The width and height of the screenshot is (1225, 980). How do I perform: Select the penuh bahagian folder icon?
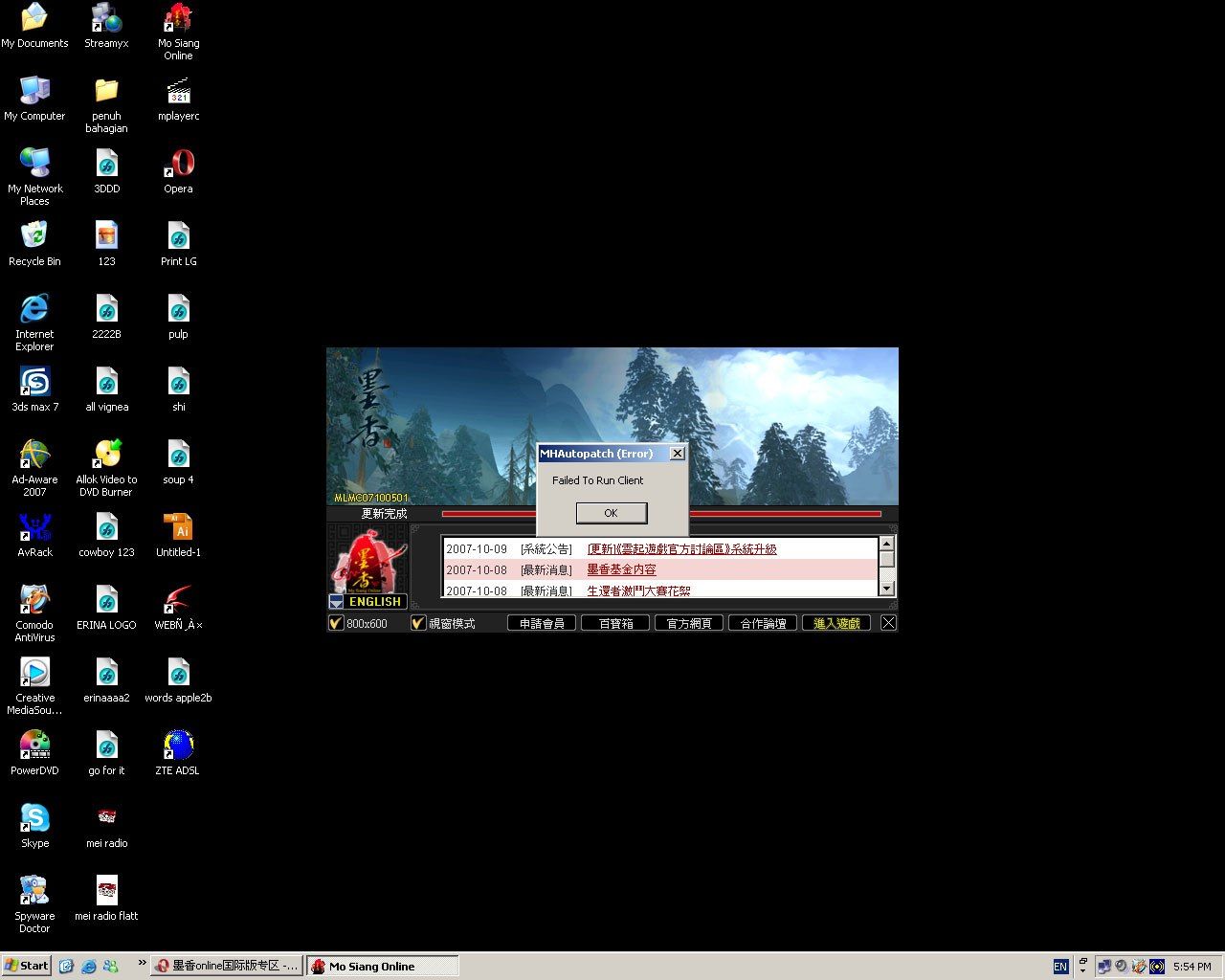(x=106, y=105)
